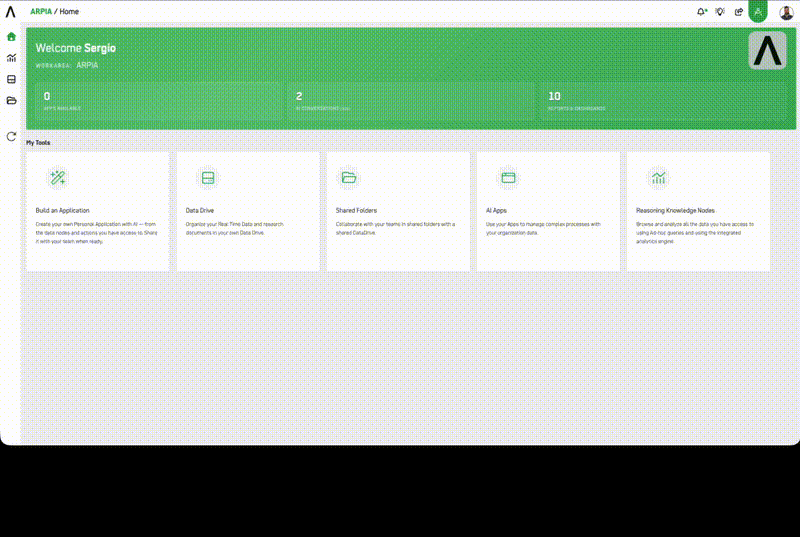Image resolution: width=800 pixels, height=537 pixels.
Task: Click the AI Apps description text
Action: tap(543, 228)
